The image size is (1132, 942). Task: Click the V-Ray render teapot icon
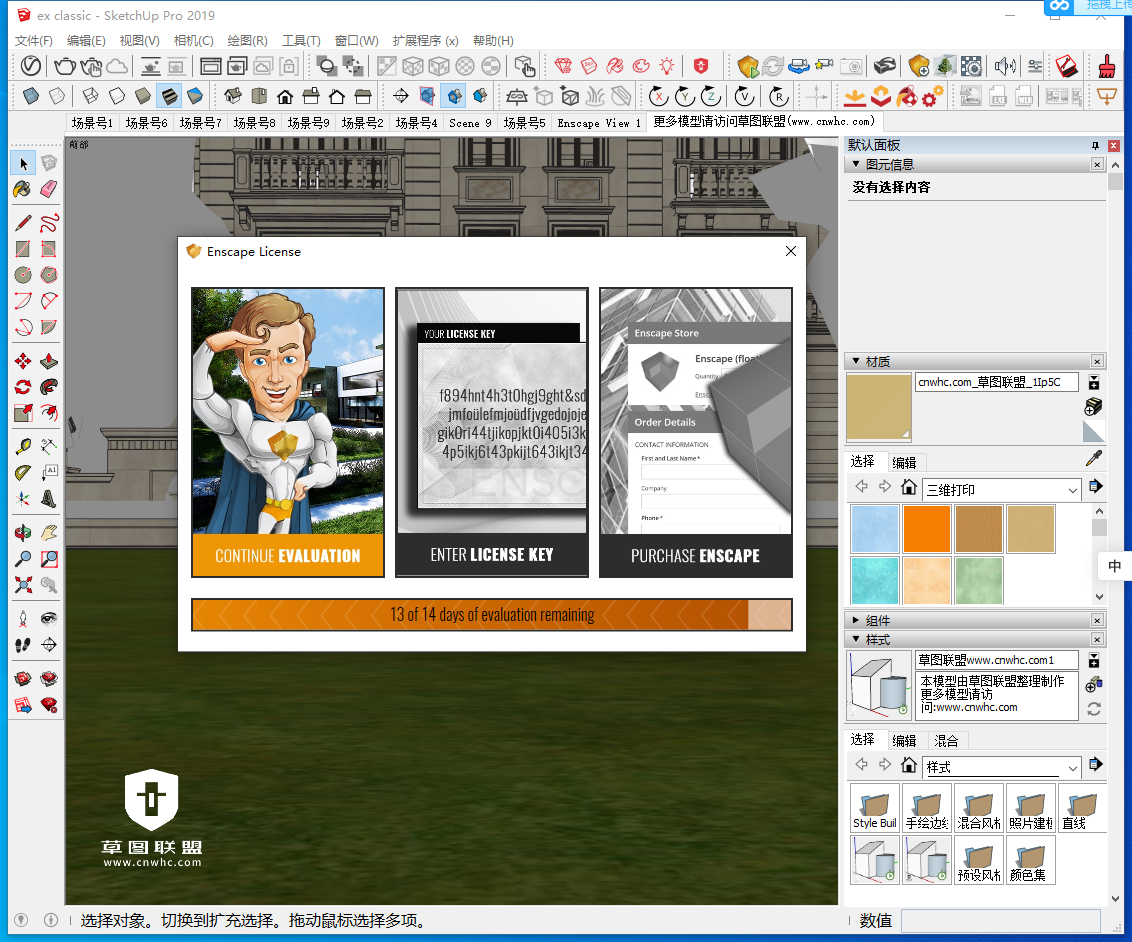pos(64,66)
